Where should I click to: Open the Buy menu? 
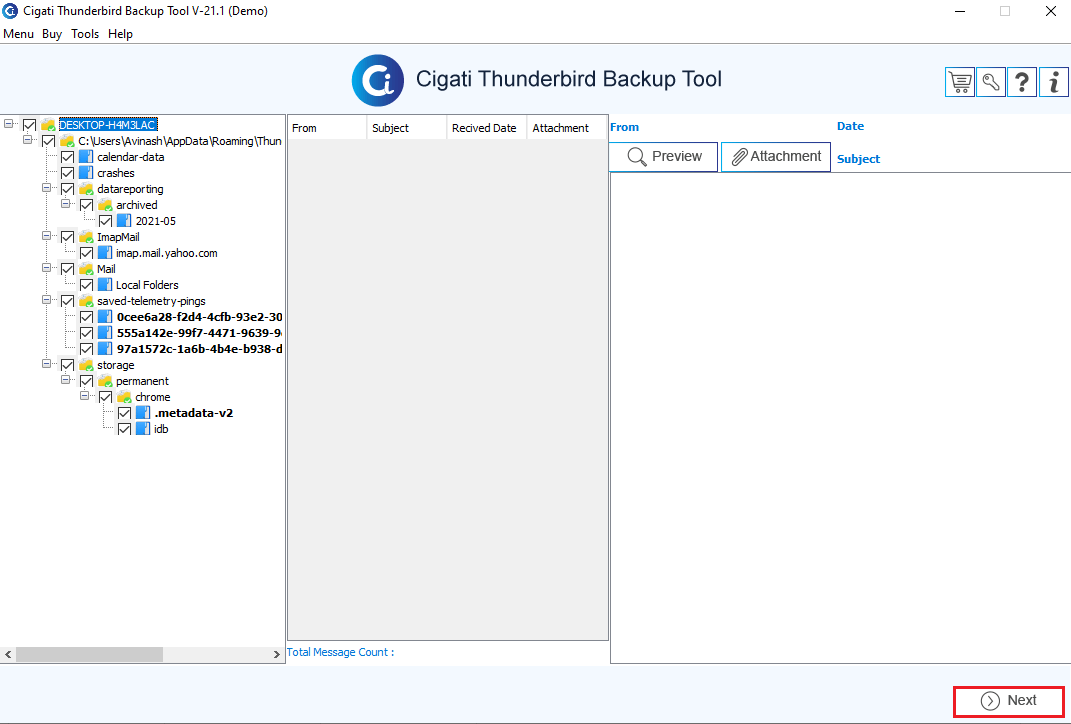(x=52, y=33)
